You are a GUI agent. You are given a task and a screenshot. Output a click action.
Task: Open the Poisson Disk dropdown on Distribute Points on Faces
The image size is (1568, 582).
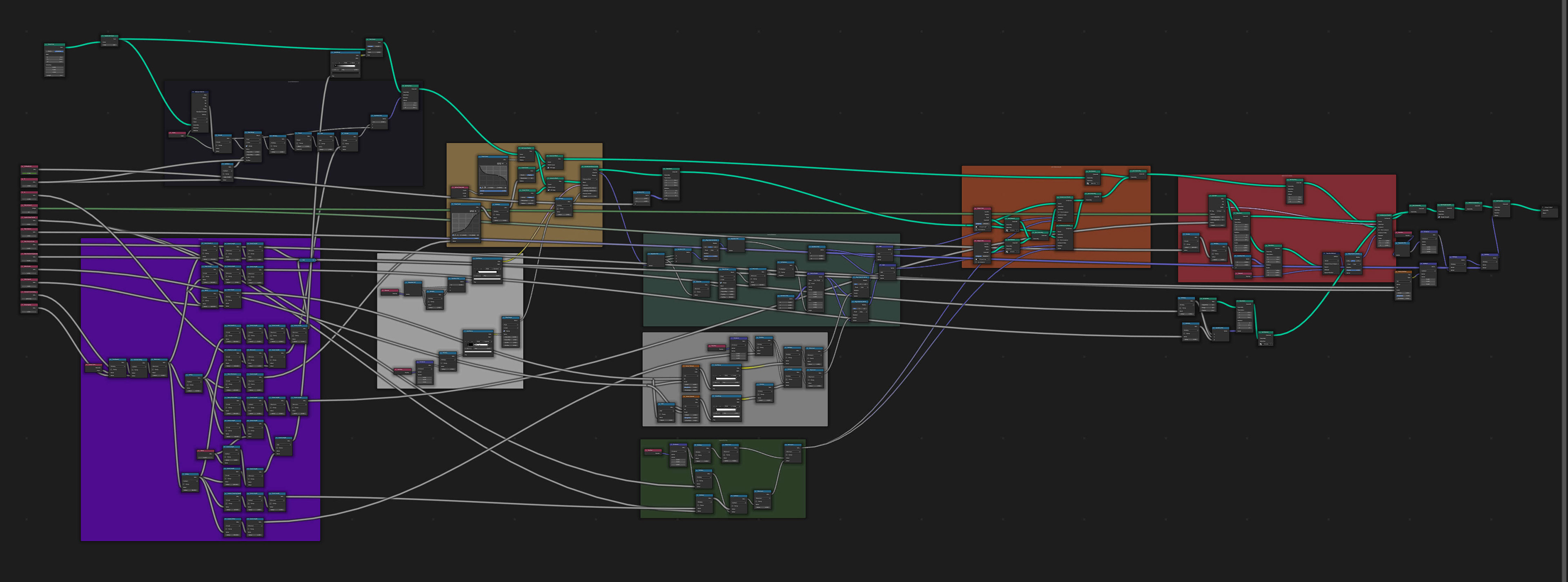coord(590,180)
